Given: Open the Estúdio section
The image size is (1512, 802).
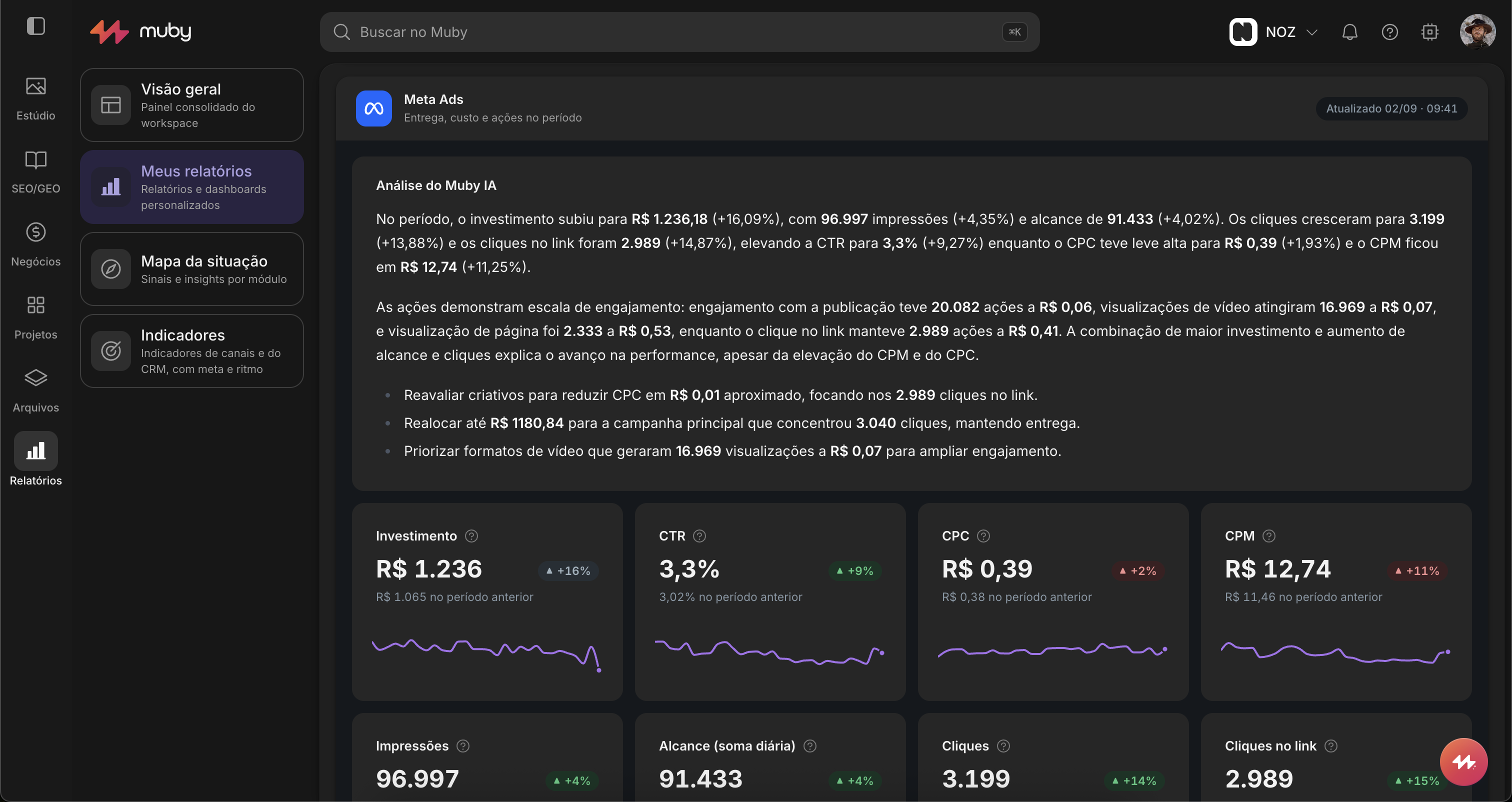Looking at the screenshot, I should point(36,98).
